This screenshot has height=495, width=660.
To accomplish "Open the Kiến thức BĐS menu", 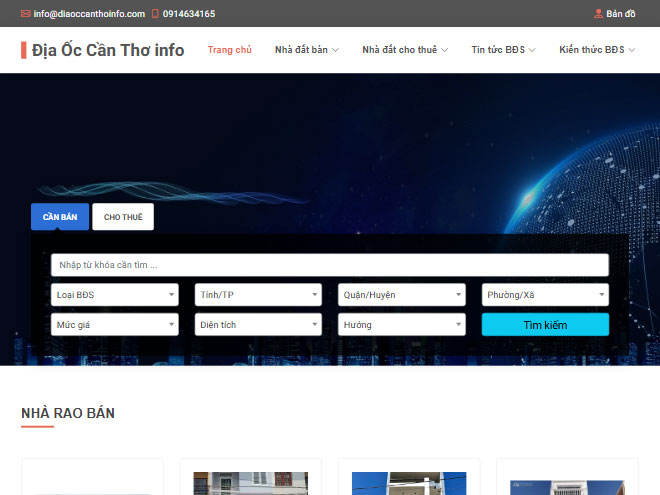I will coord(597,50).
